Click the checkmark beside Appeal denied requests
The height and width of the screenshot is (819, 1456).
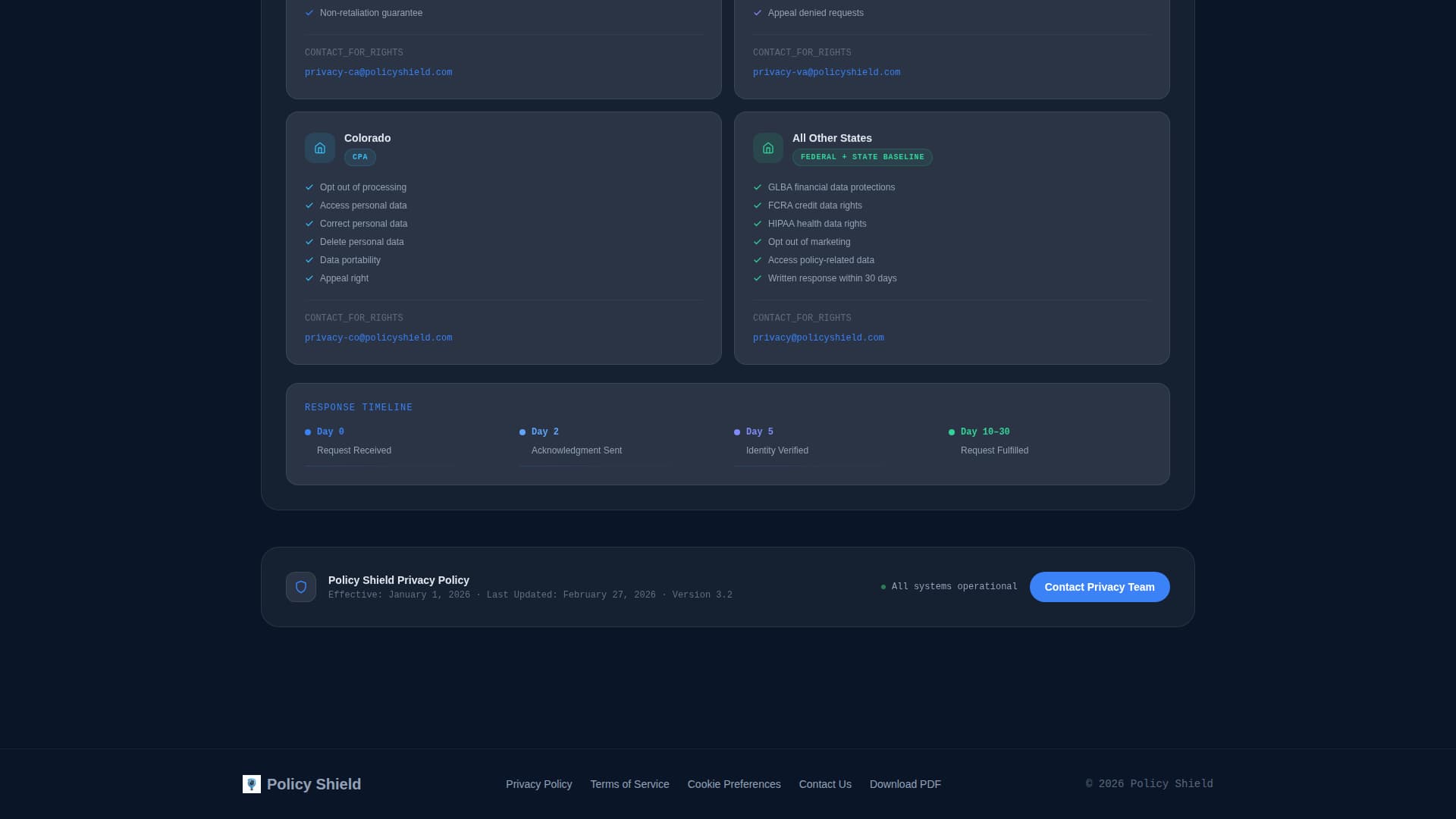coord(758,12)
